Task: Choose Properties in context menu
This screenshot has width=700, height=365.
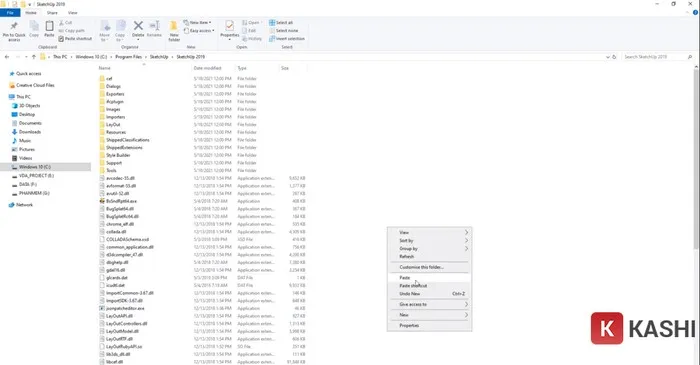Action: click(429, 326)
